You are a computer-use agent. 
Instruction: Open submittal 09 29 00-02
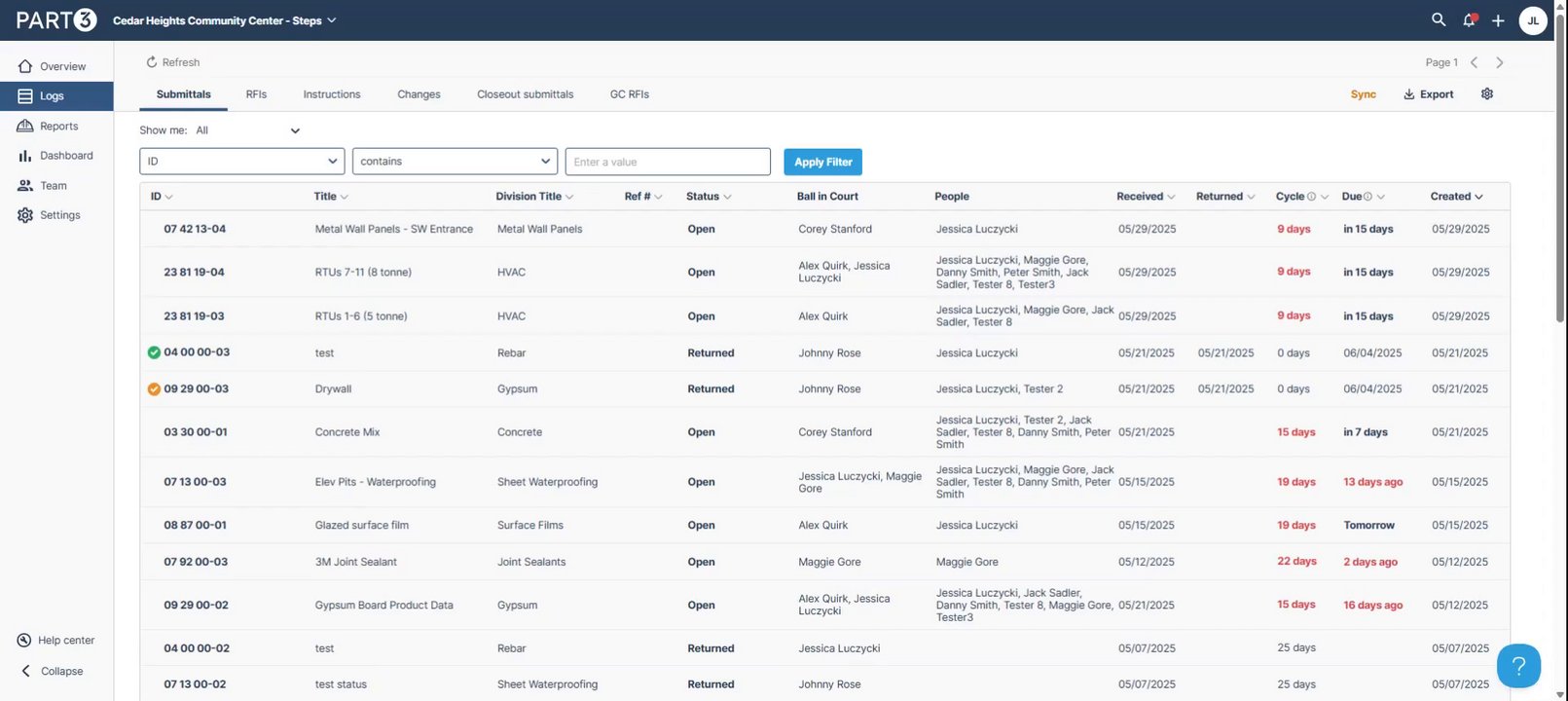coord(196,605)
